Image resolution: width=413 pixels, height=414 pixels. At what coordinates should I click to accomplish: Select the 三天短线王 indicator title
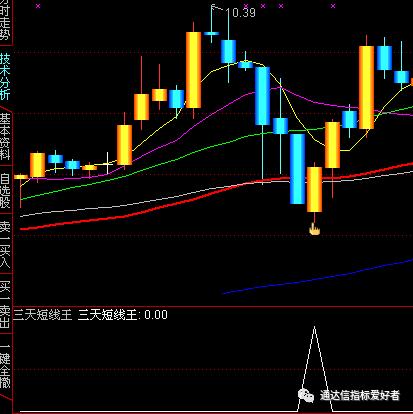[43, 315]
